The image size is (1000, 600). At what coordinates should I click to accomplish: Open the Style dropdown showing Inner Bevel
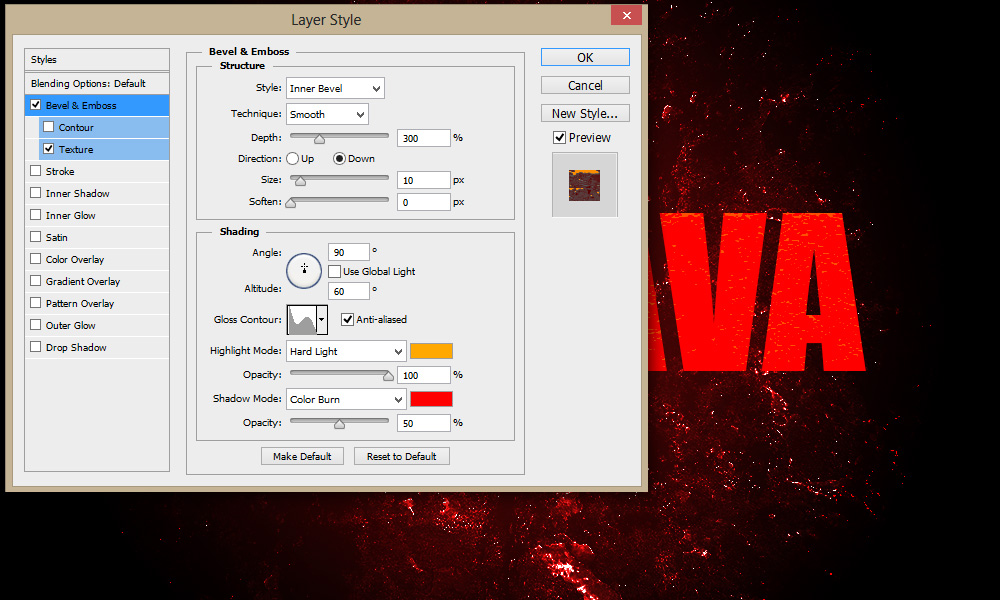point(335,89)
